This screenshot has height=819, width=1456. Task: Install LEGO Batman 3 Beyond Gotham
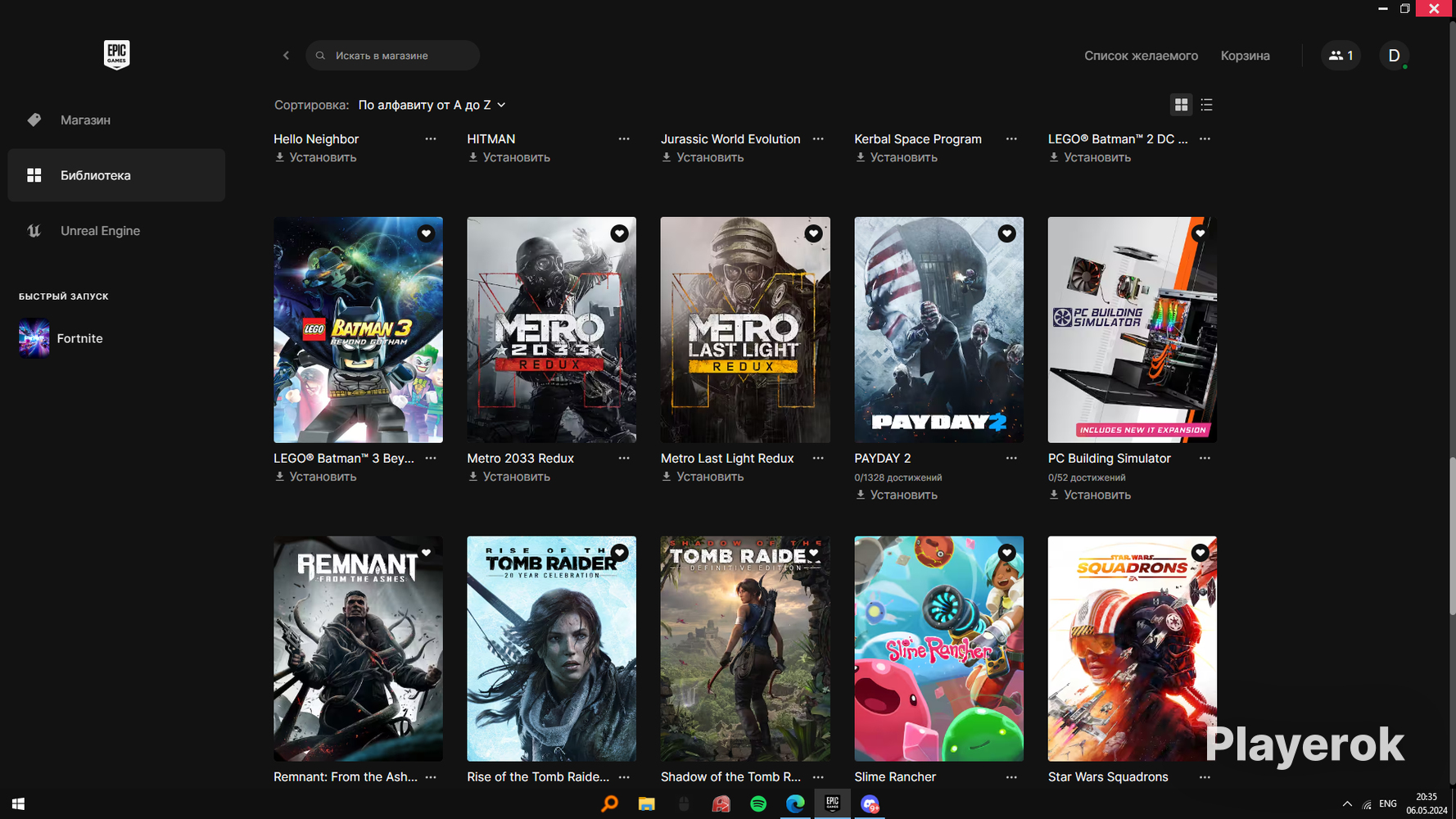click(x=316, y=477)
